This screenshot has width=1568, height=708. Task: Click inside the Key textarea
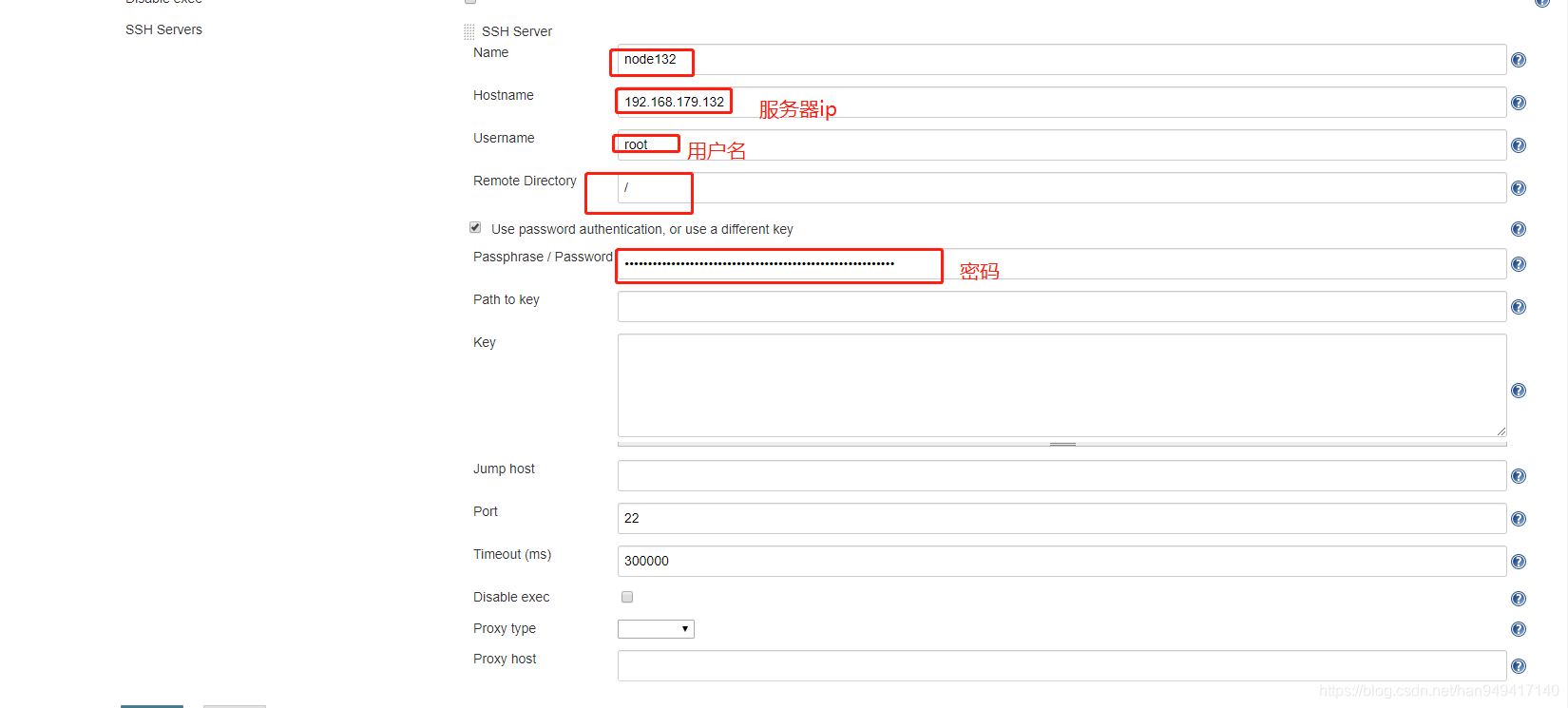(1061, 386)
